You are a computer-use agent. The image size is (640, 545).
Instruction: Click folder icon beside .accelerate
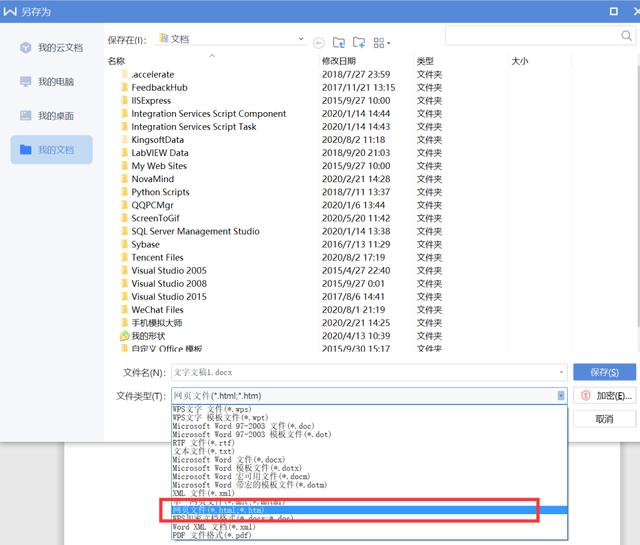[124, 74]
